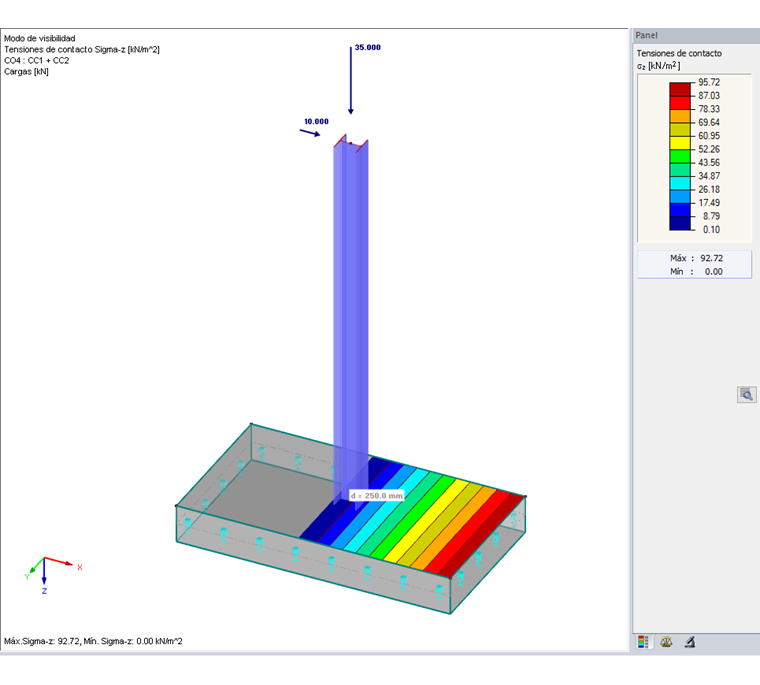
Task: Click the 'Tensiones de contacto Sigma-z' viewport label
Action: pyautogui.click(x=82, y=49)
